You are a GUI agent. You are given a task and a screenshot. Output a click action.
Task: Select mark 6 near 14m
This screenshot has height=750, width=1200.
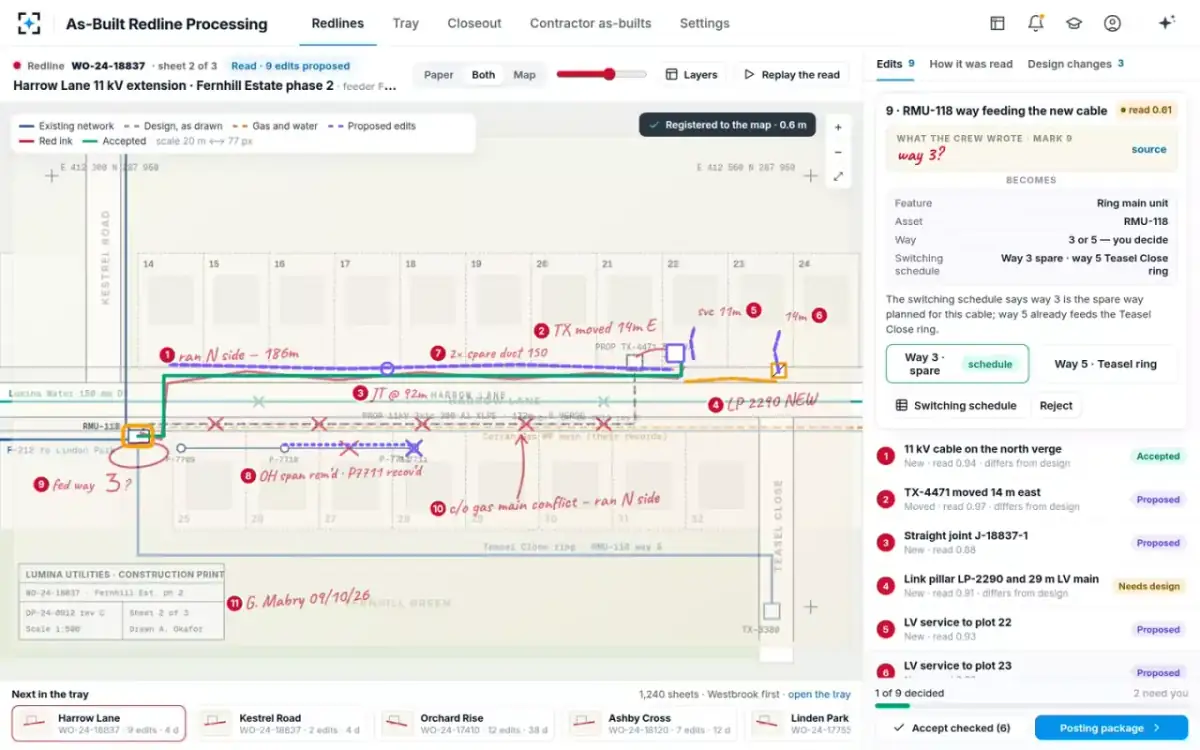(x=819, y=314)
